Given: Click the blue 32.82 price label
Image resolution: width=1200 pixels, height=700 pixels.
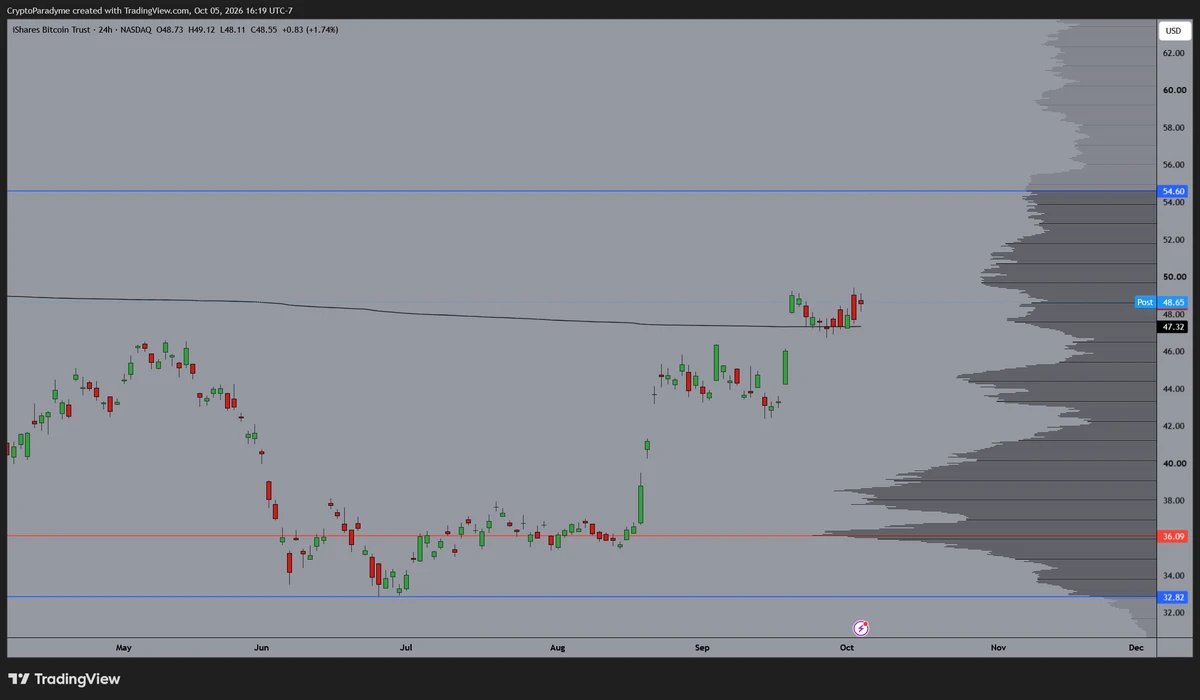Looking at the screenshot, I should pos(1173,597).
